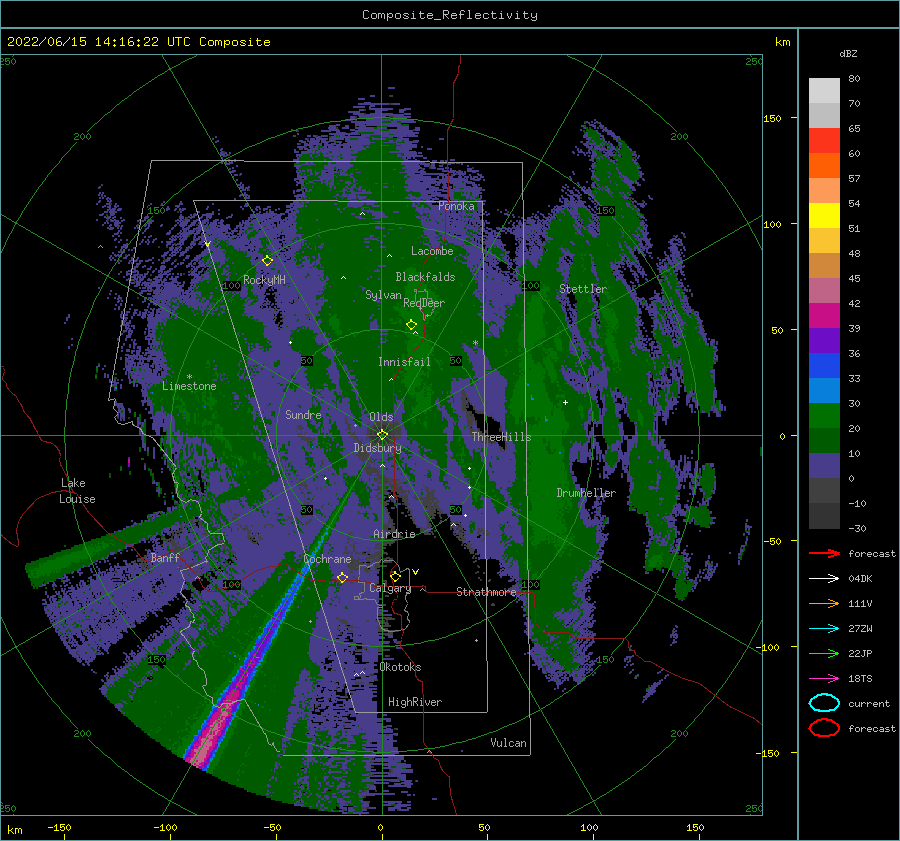Click the HighRiver label
Viewport: 900px width, 841px height.
pos(415,702)
